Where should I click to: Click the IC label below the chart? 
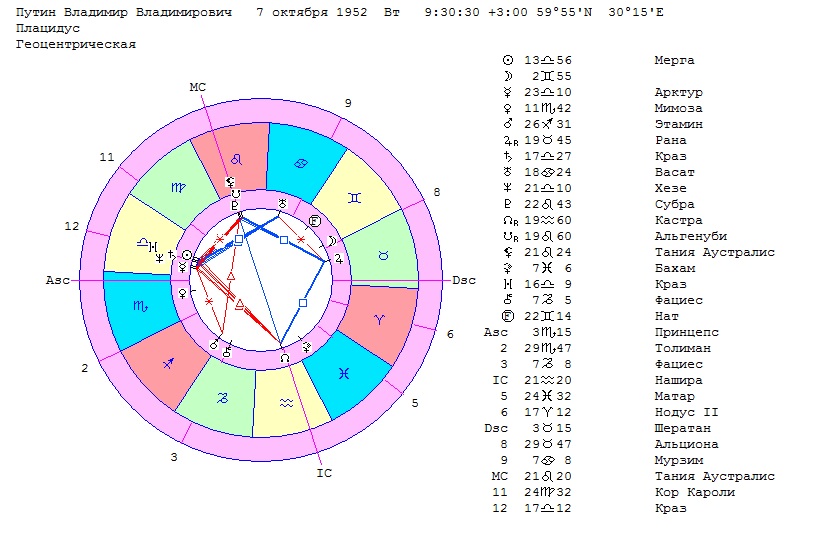tap(324, 473)
